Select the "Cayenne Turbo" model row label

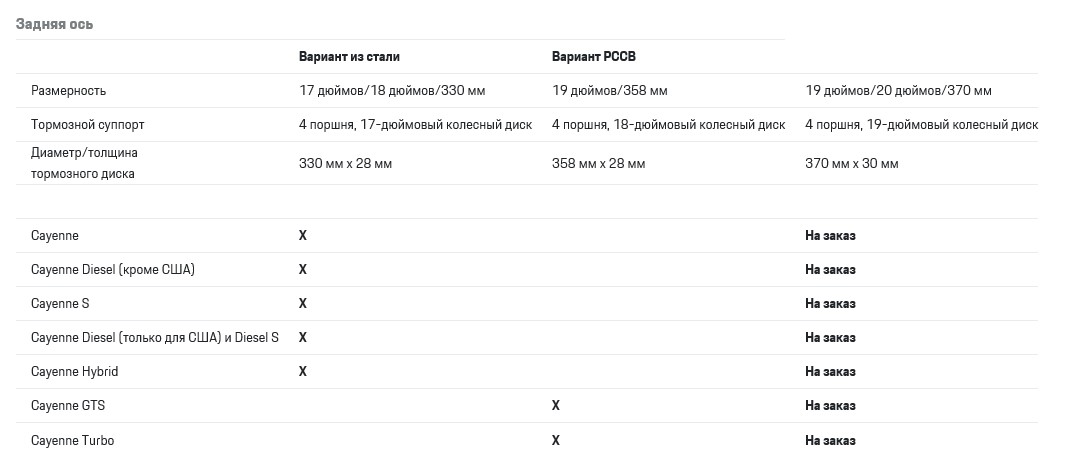click(x=72, y=440)
